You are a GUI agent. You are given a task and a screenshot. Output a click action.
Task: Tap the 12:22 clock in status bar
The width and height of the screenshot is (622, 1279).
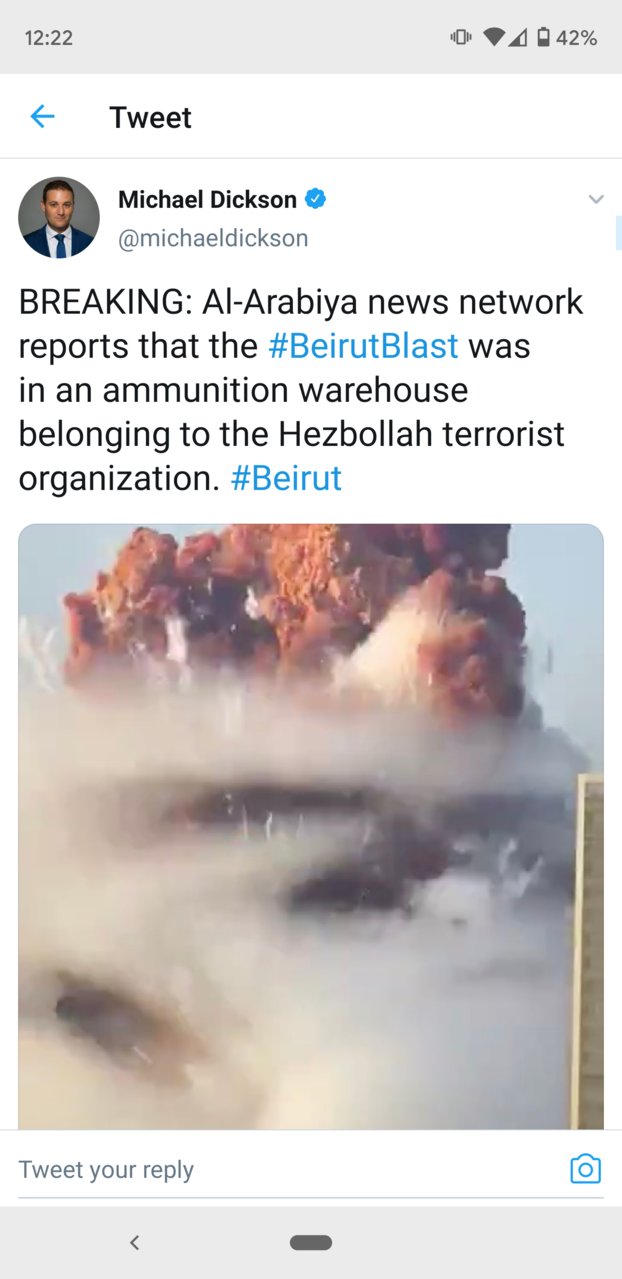48,38
